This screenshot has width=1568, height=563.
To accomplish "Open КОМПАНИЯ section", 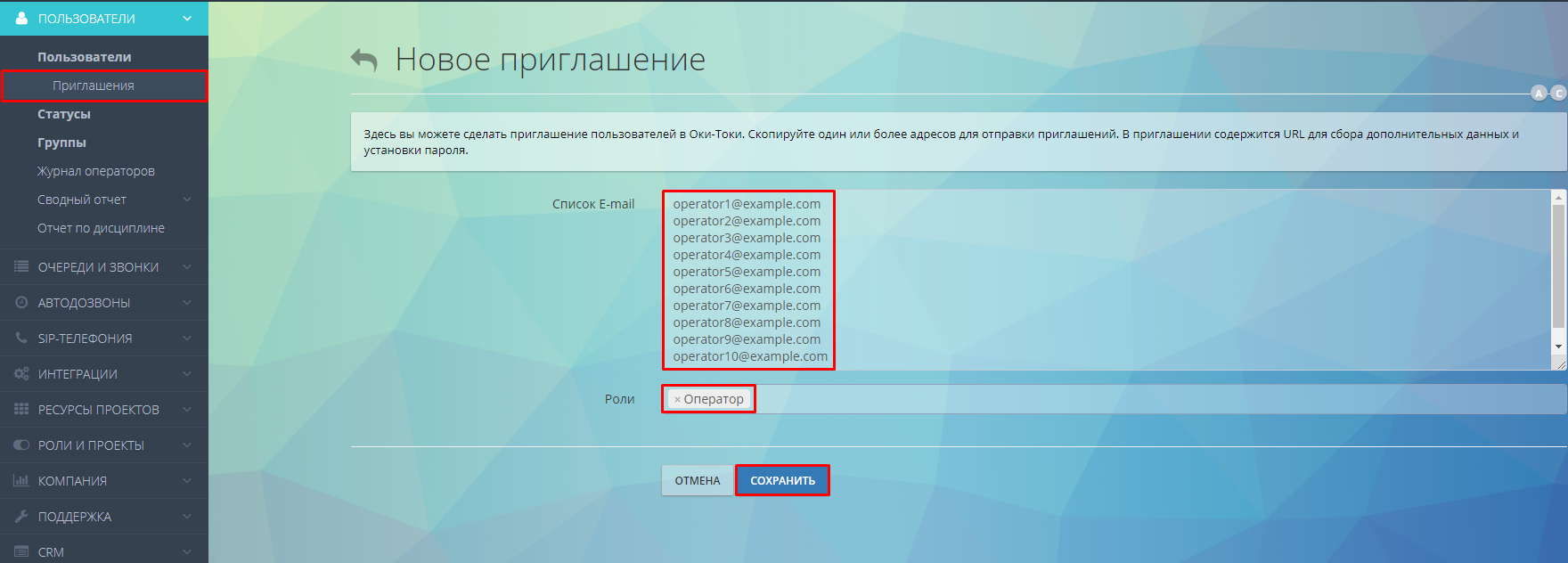I will 104,481.
